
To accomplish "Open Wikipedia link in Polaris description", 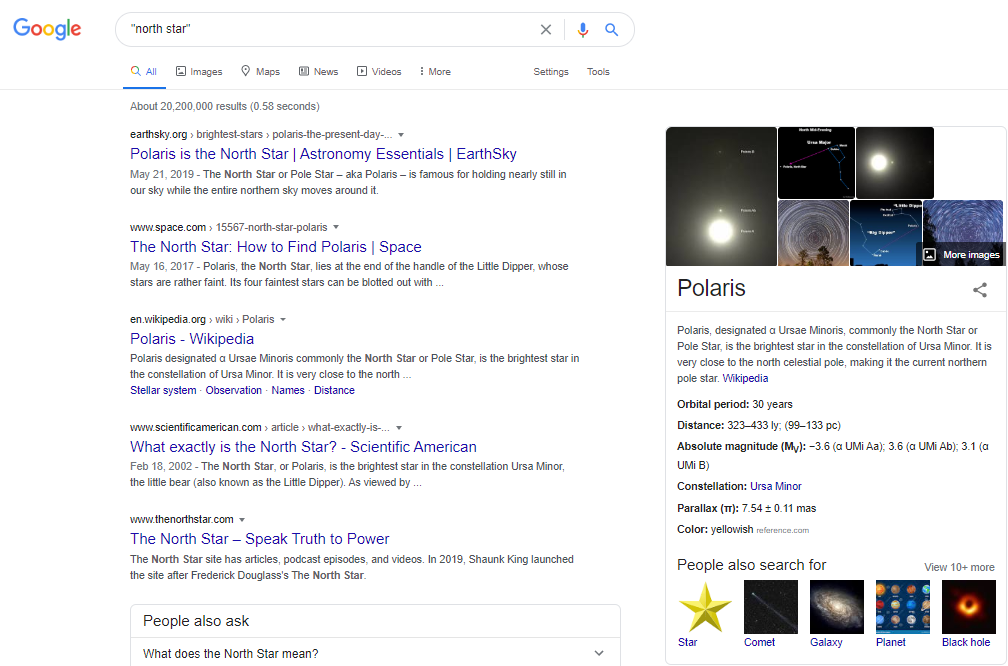I will [x=745, y=379].
